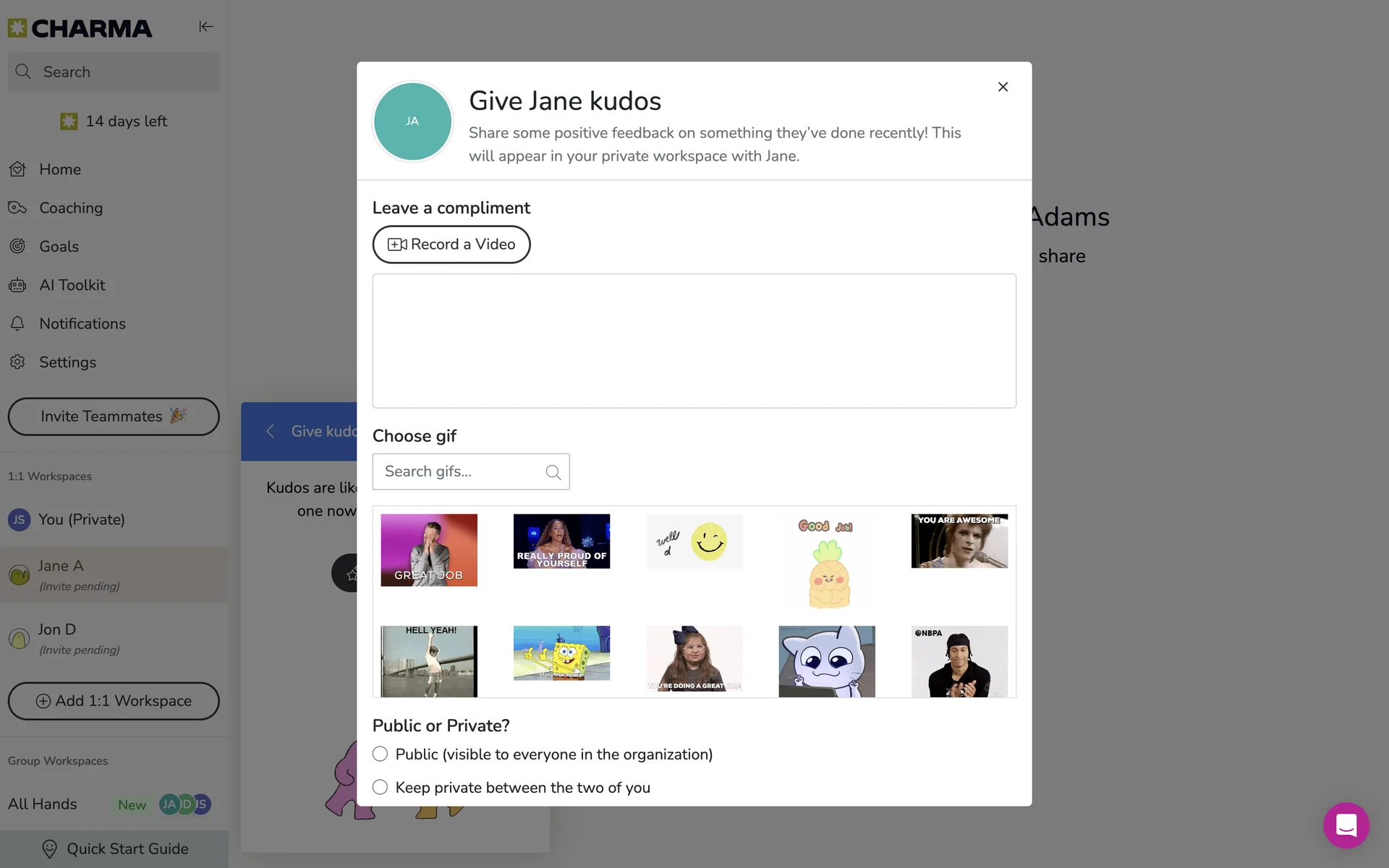Click the compliment text area

694,341
